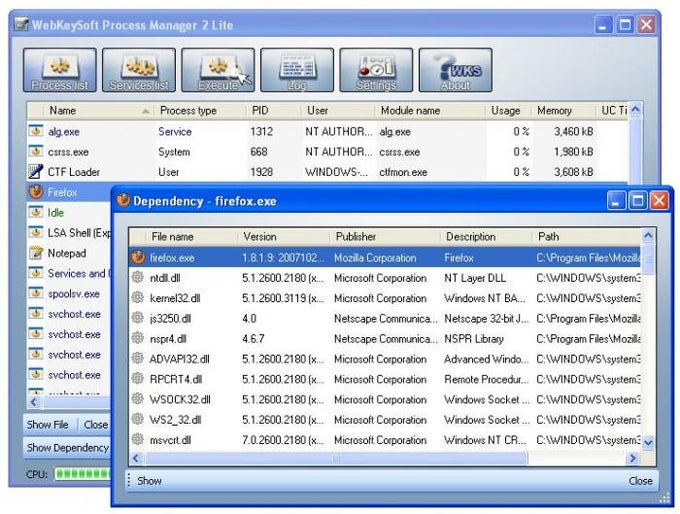Sort by Module name column header
This screenshot has width=680, height=514.
click(x=430, y=111)
